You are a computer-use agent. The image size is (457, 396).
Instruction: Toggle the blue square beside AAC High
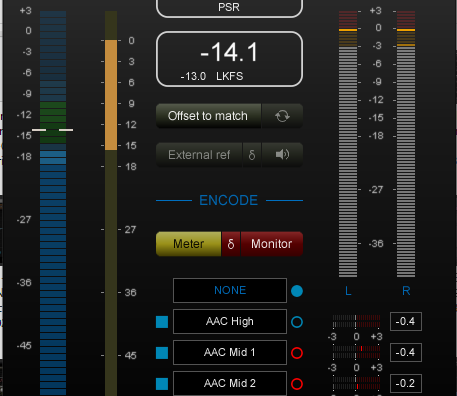point(162,322)
